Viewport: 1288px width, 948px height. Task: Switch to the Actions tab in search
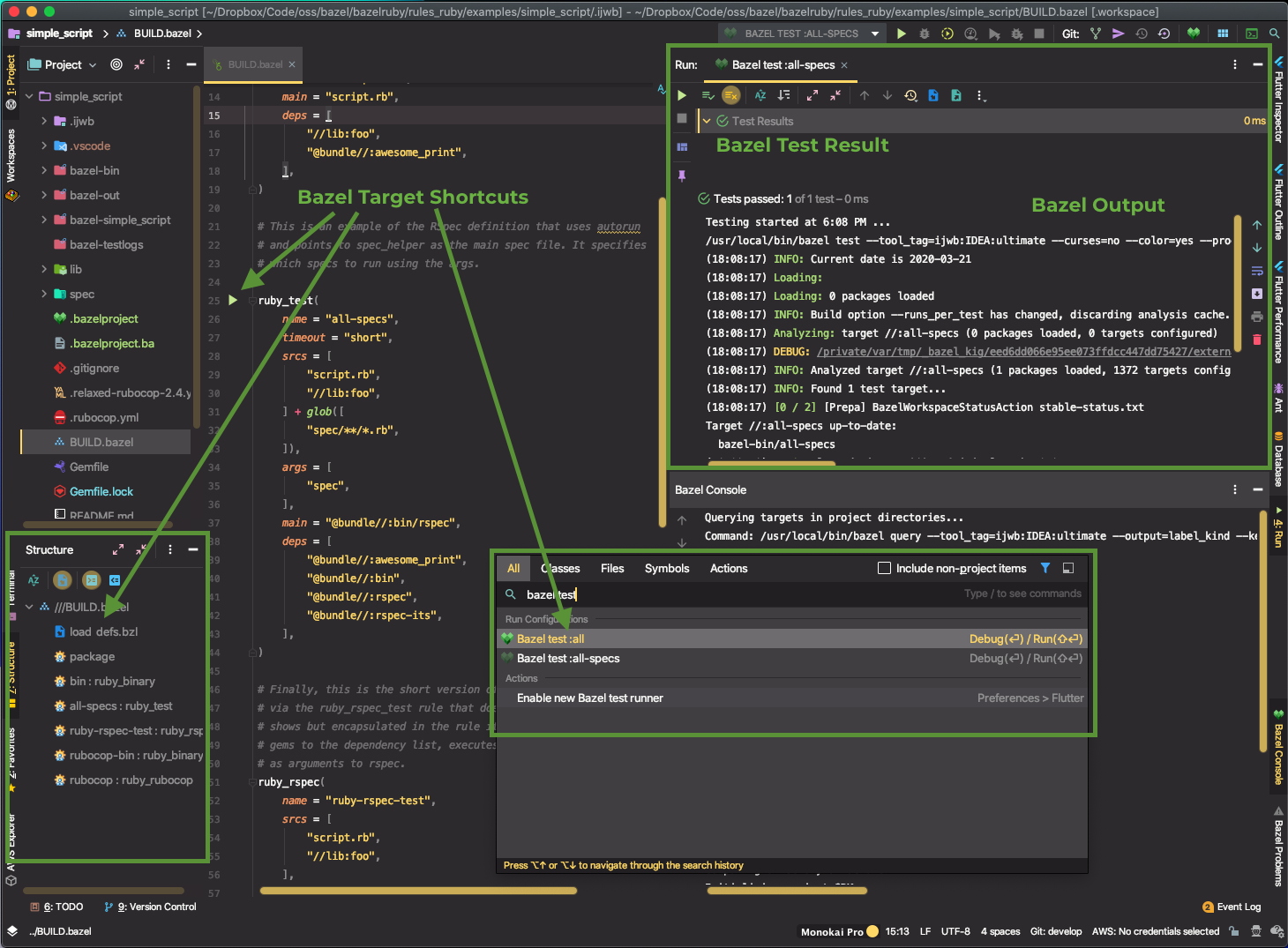tap(728, 568)
